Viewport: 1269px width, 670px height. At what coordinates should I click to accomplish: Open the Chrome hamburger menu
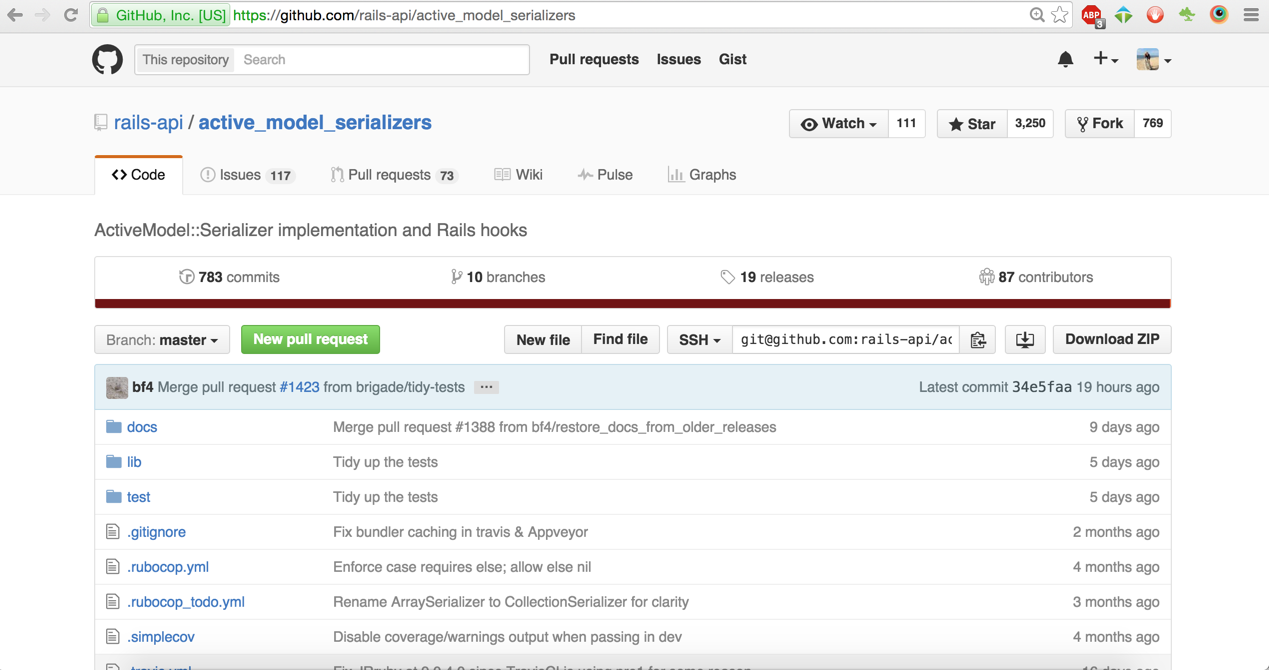pos(1251,15)
